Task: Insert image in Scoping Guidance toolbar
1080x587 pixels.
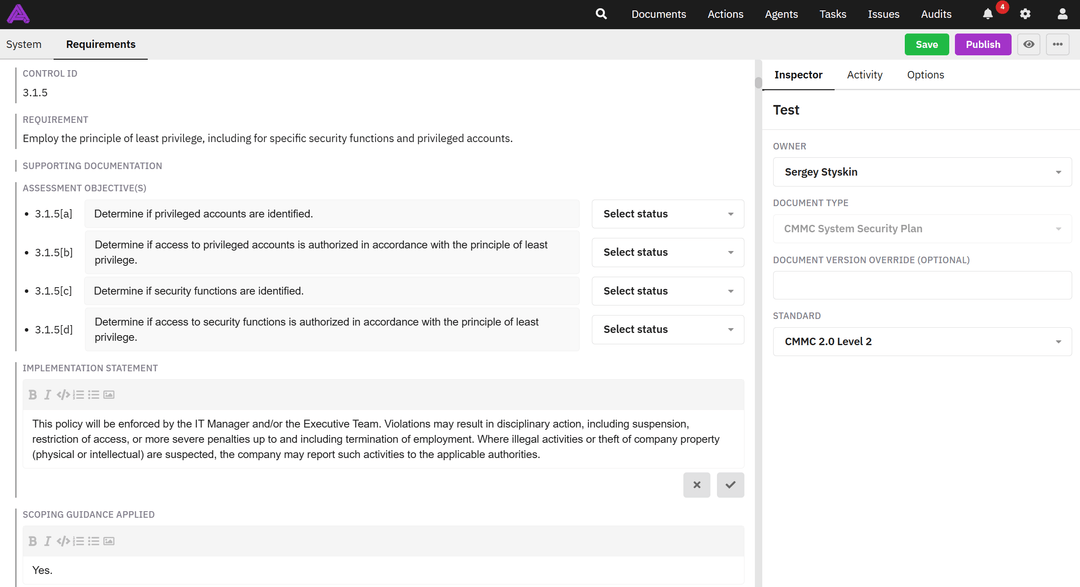Action: pyautogui.click(x=109, y=541)
